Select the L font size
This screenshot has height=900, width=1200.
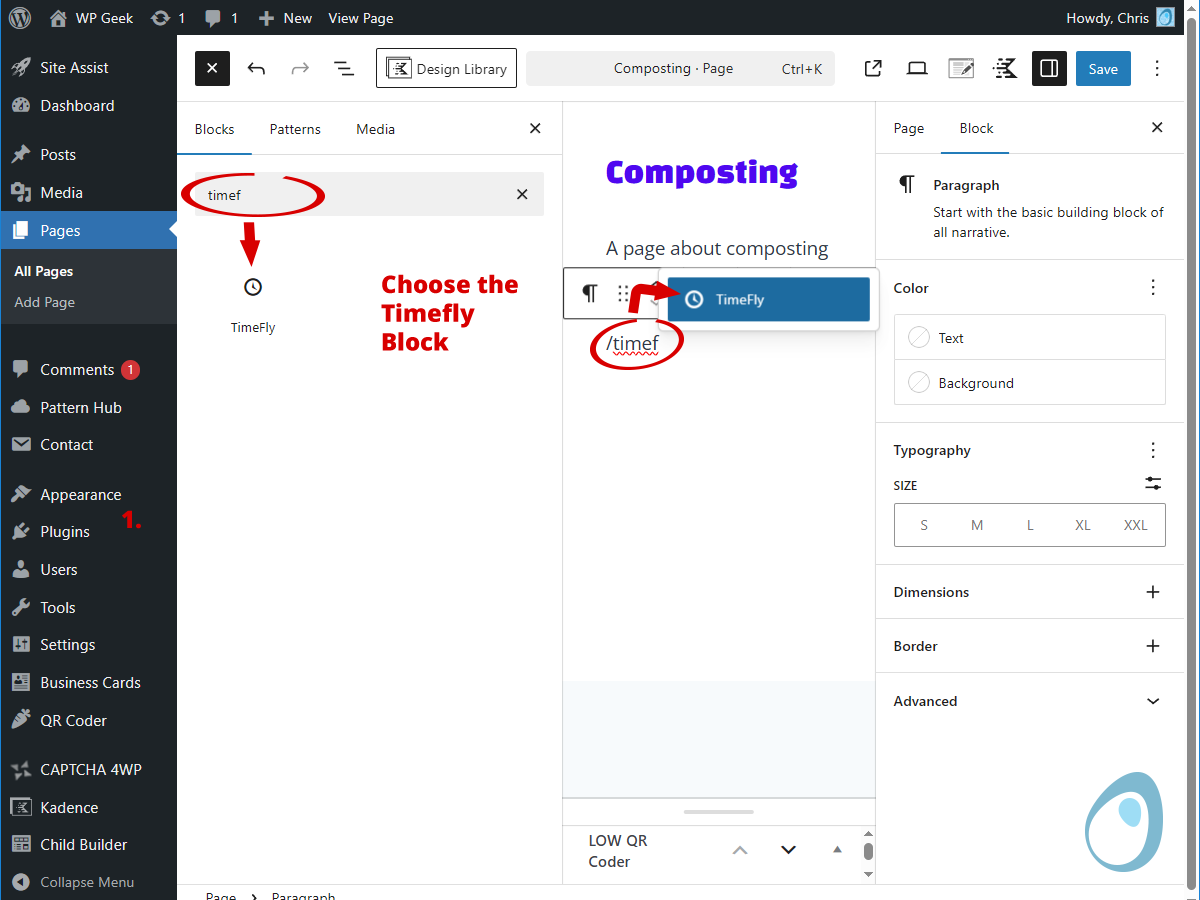1030,524
